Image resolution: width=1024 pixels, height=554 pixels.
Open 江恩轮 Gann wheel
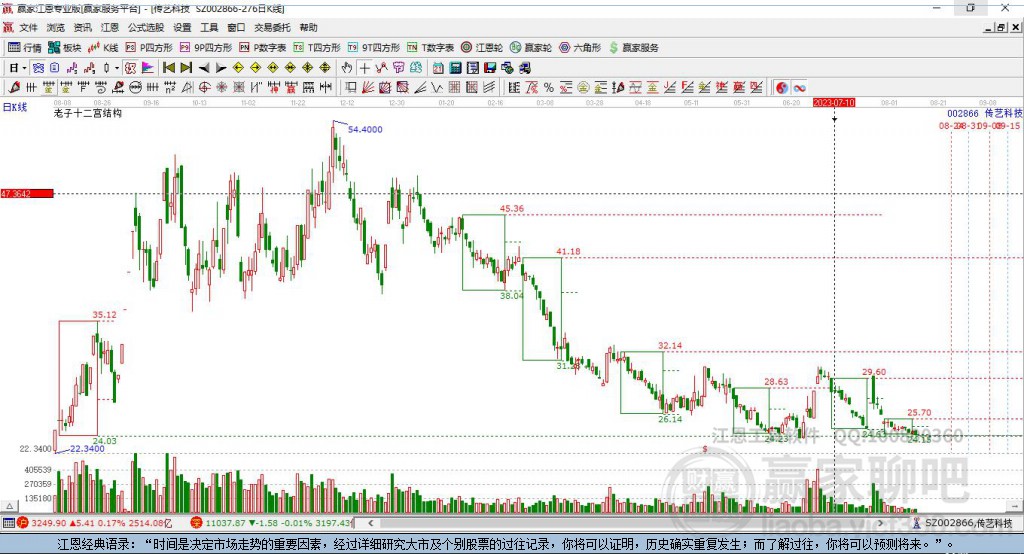[x=482, y=48]
